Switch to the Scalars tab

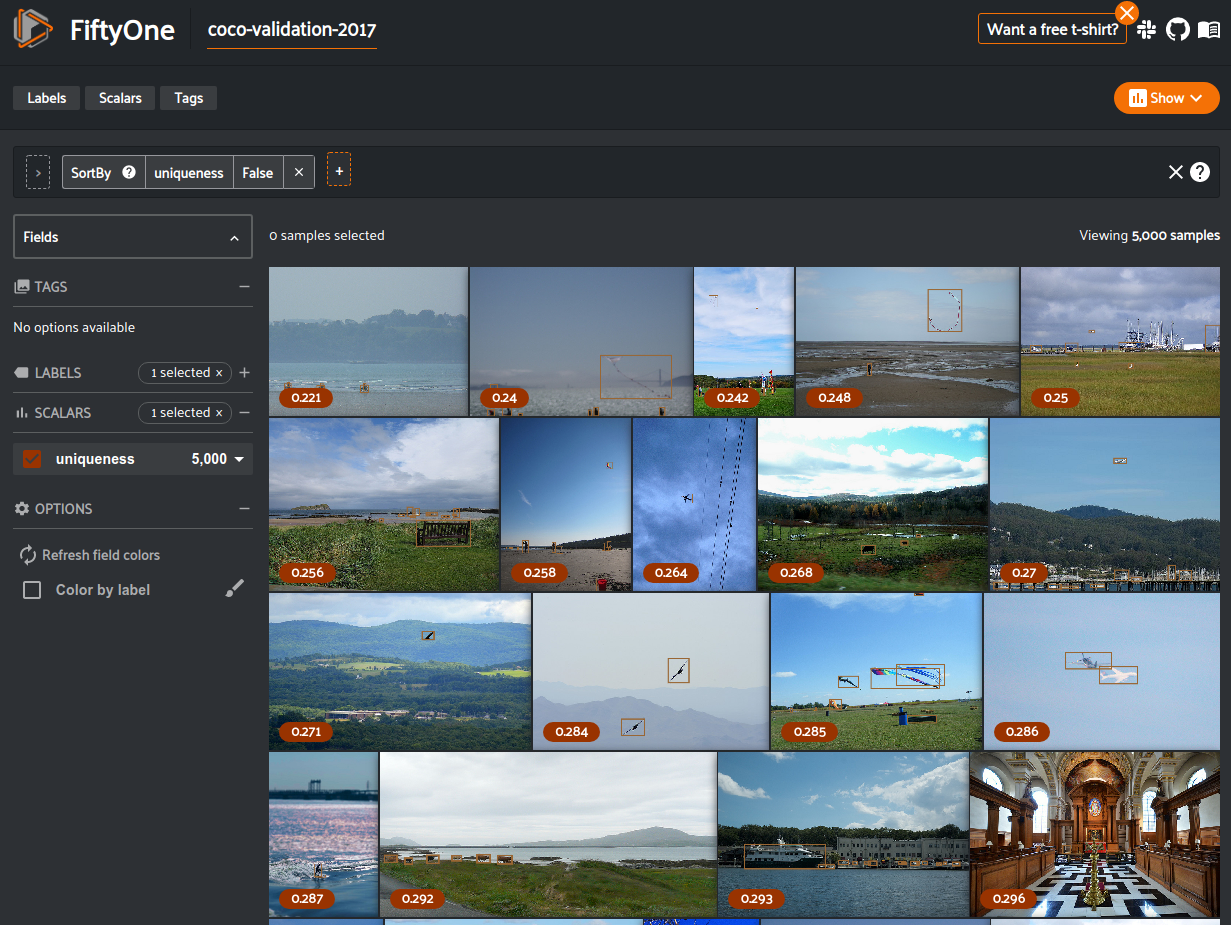[120, 98]
